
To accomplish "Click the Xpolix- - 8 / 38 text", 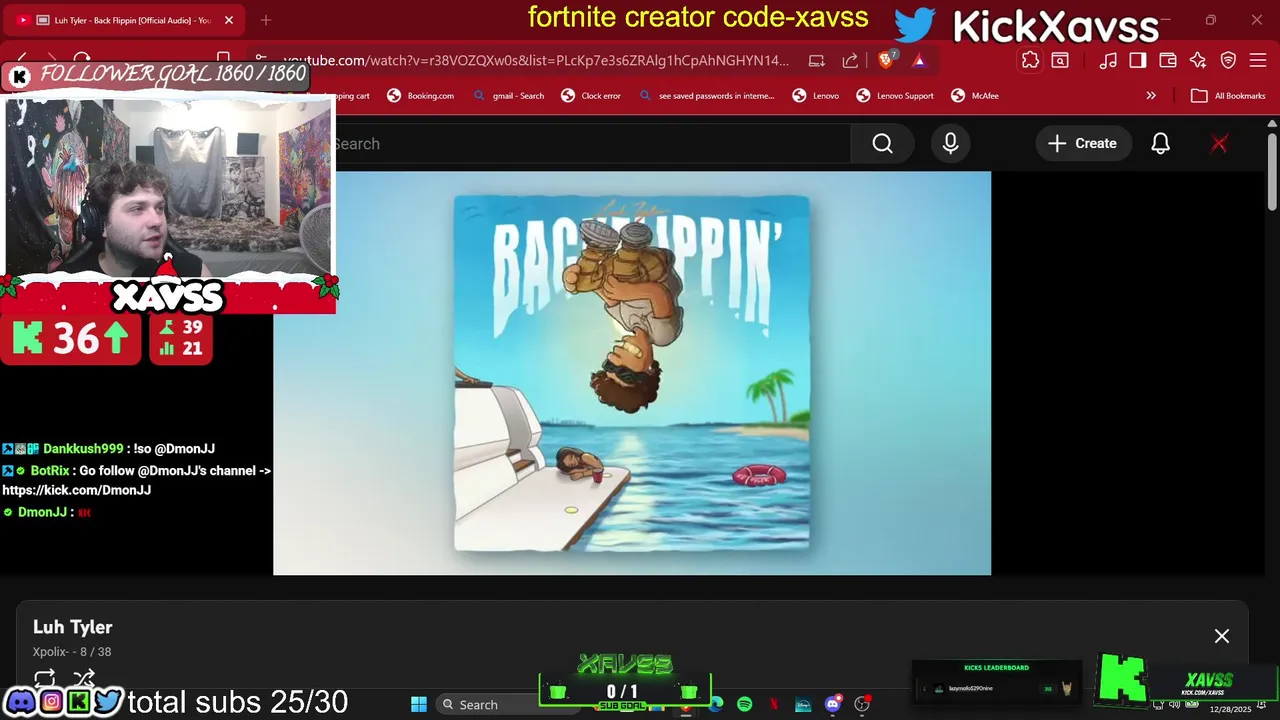I will coord(72,652).
